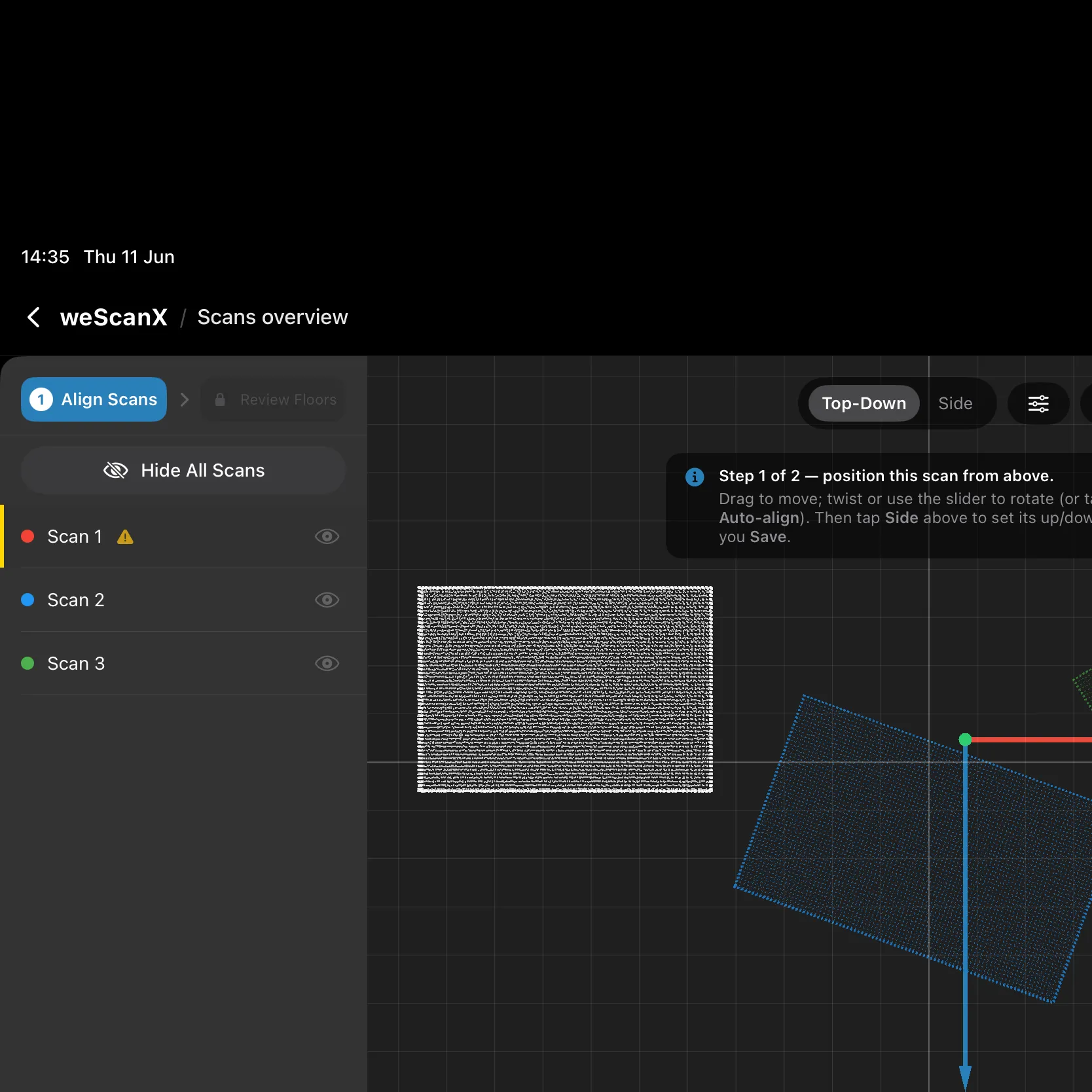This screenshot has width=1092, height=1092.
Task: Click the 14:35 status bar clock
Action: [45, 257]
